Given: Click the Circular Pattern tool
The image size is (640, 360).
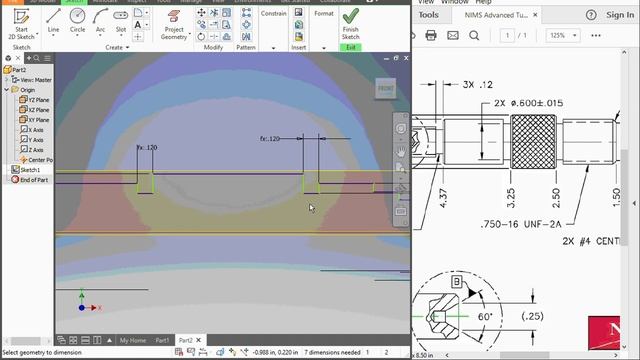Looking at the screenshot, I should pos(246,24).
